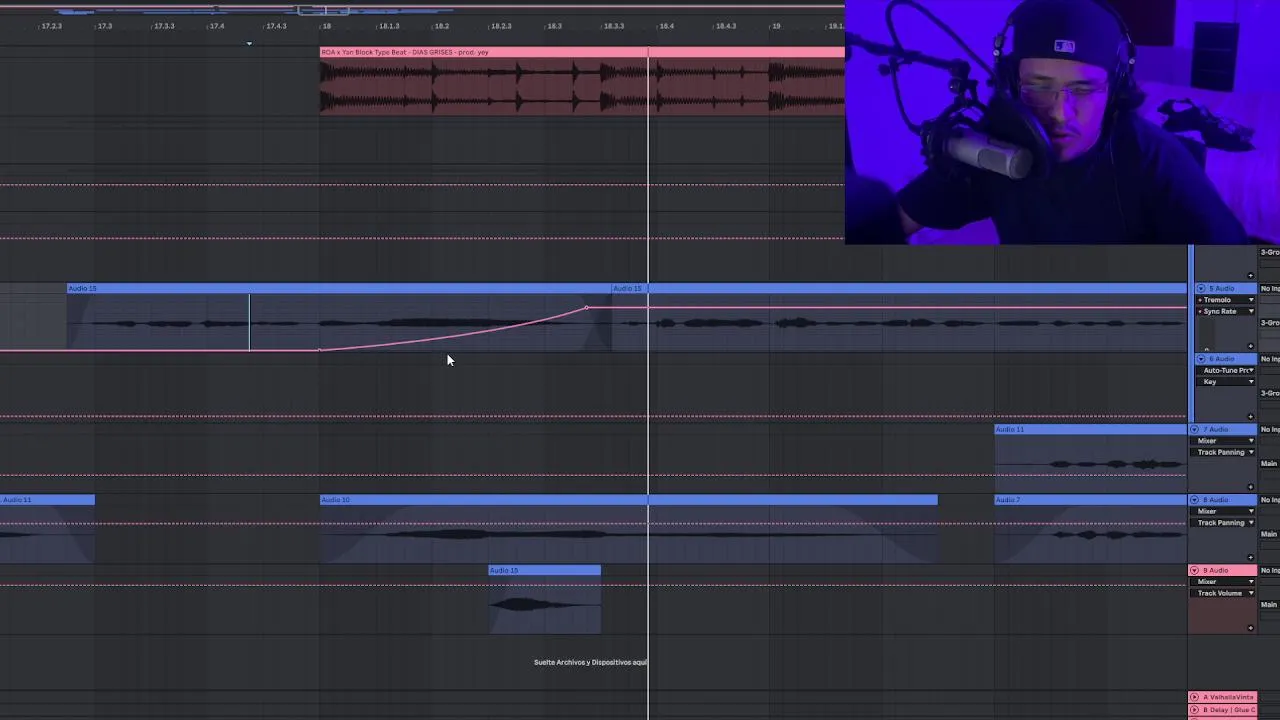This screenshot has height=720, width=1280.
Task: Click the ruler at position 18.4
Action: tap(666, 26)
